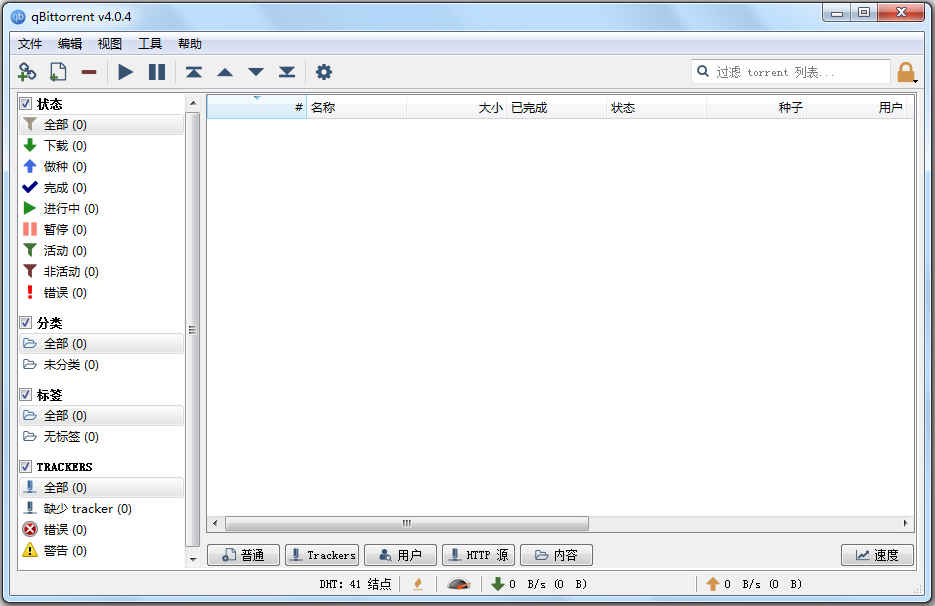The height and width of the screenshot is (606, 935).
Task: Click the torrent list scroll right arrow
Action: click(x=905, y=524)
